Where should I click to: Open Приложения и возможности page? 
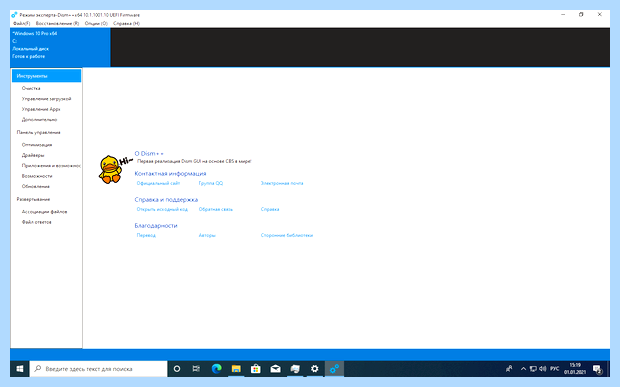[51, 166]
